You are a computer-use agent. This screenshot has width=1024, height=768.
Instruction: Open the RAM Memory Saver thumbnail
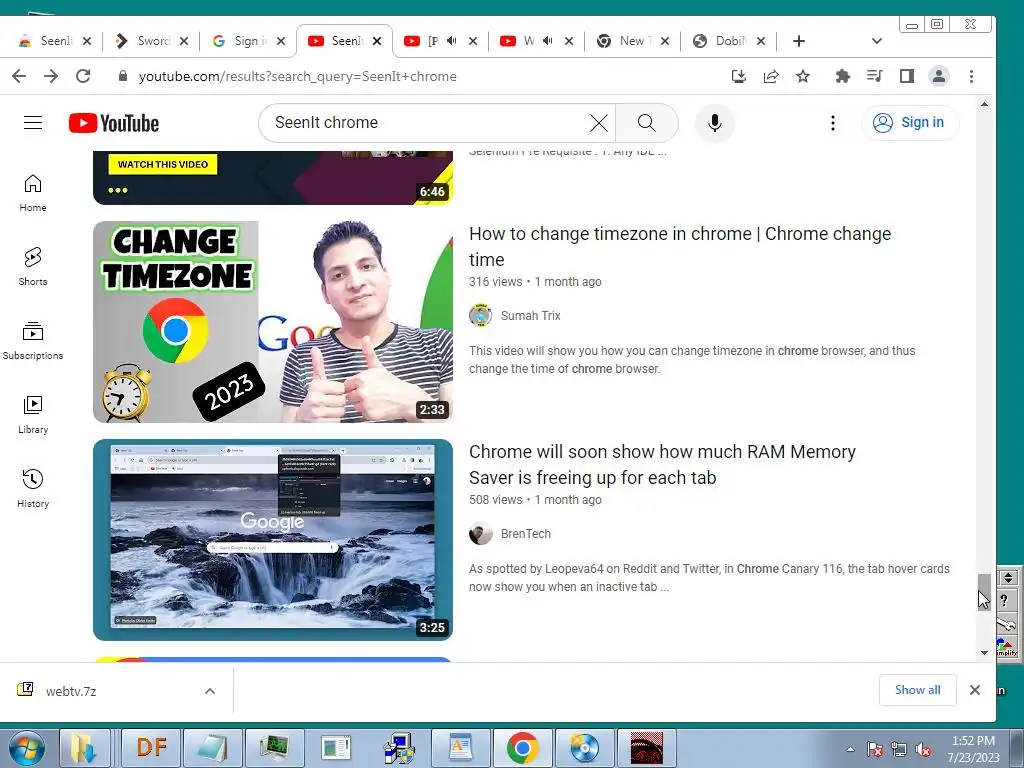pos(273,540)
